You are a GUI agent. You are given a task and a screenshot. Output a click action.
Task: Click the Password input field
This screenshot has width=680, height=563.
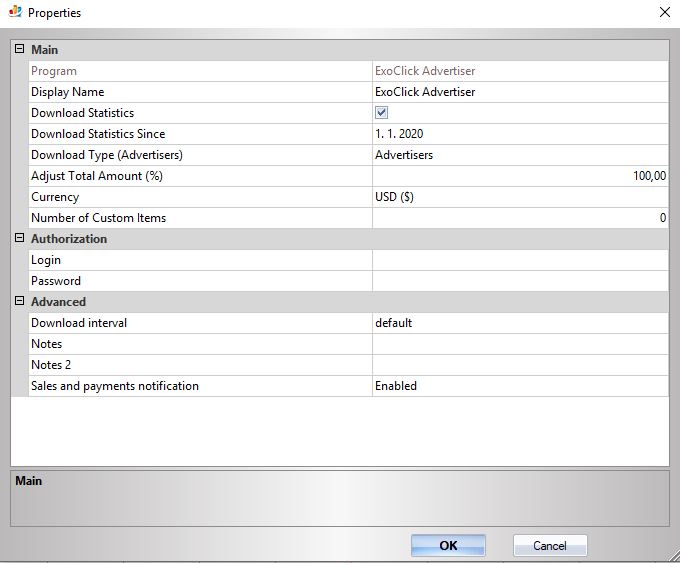(x=520, y=281)
